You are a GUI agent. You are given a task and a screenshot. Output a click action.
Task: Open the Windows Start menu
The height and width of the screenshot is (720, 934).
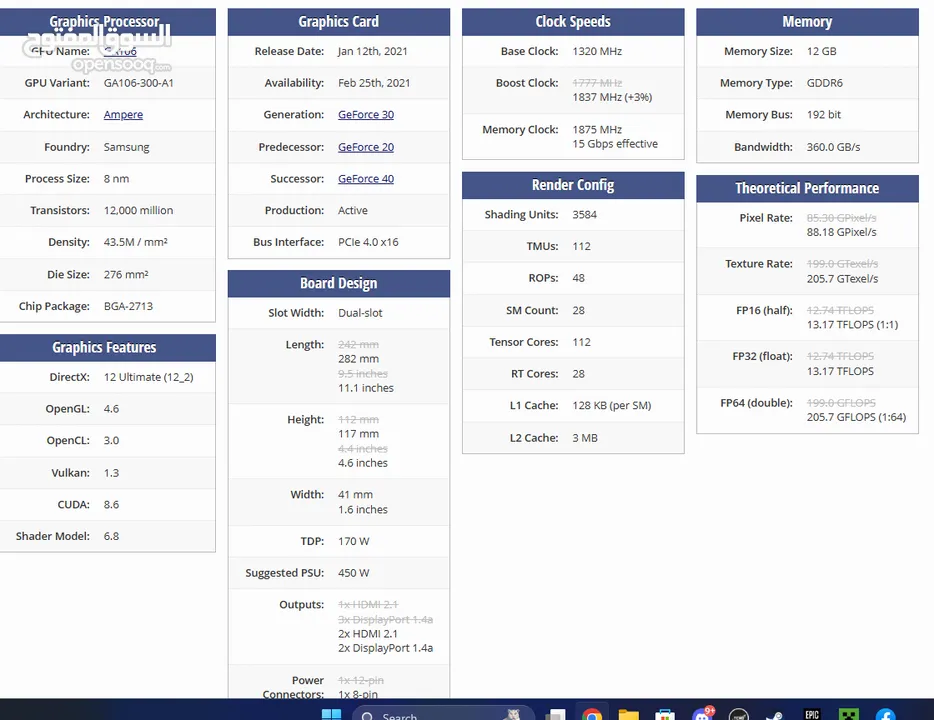coord(331,714)
